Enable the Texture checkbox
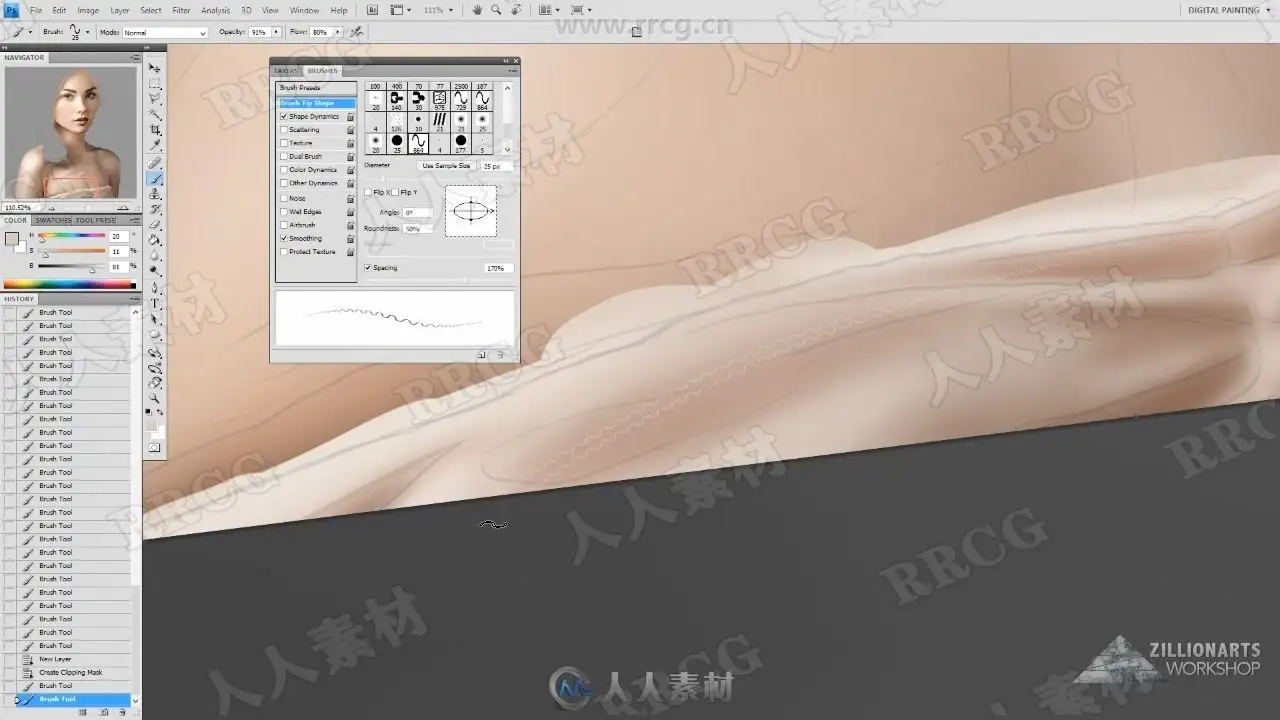This screenshot has height=720, width=1280. tap(284, 143)
